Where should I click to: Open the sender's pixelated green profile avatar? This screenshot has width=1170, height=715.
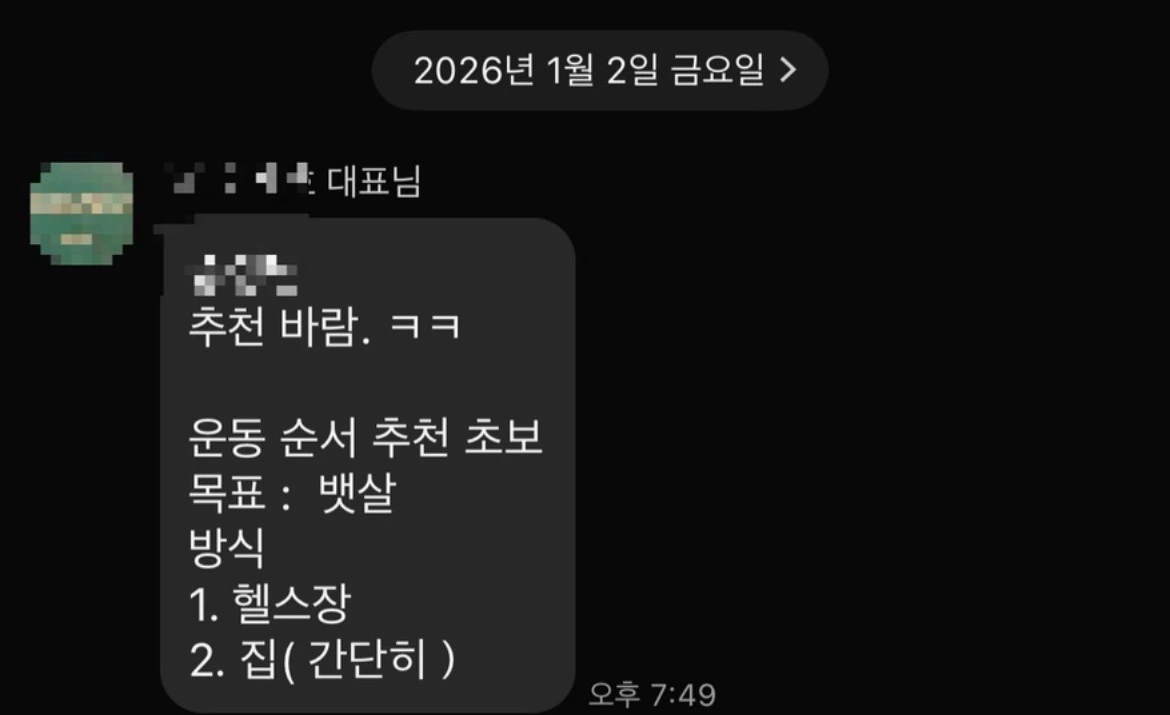point(81,213)
